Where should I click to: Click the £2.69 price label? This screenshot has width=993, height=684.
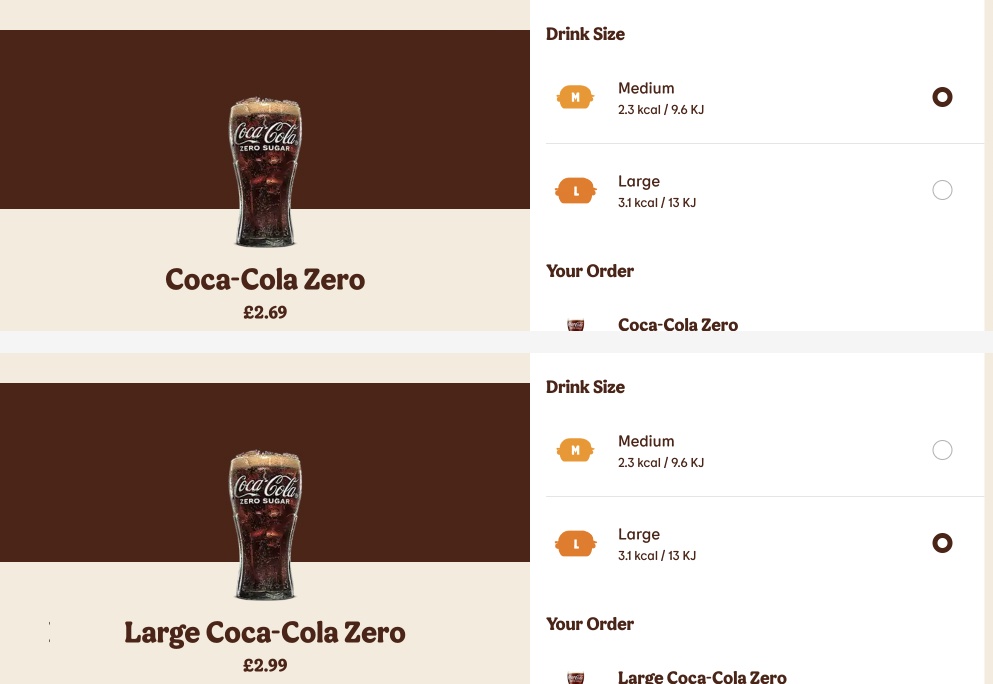(x=265, y=312)
